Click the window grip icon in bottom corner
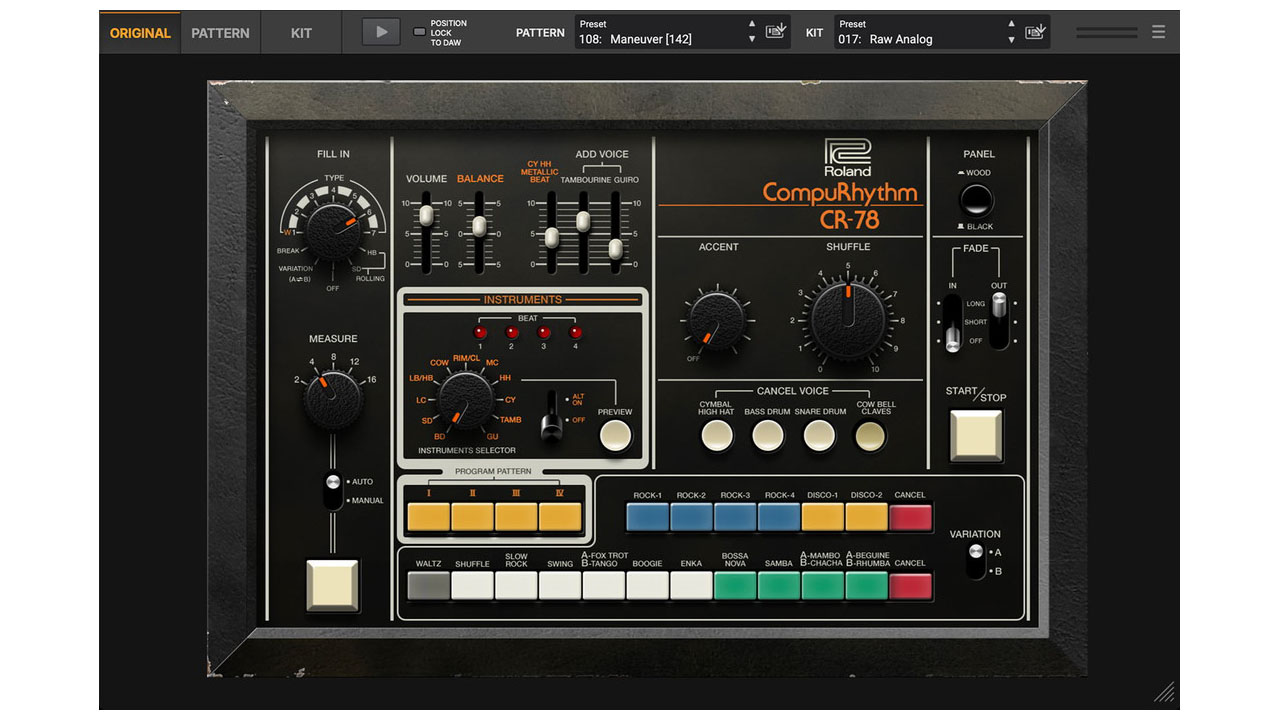 click(x=1164, y=692)
